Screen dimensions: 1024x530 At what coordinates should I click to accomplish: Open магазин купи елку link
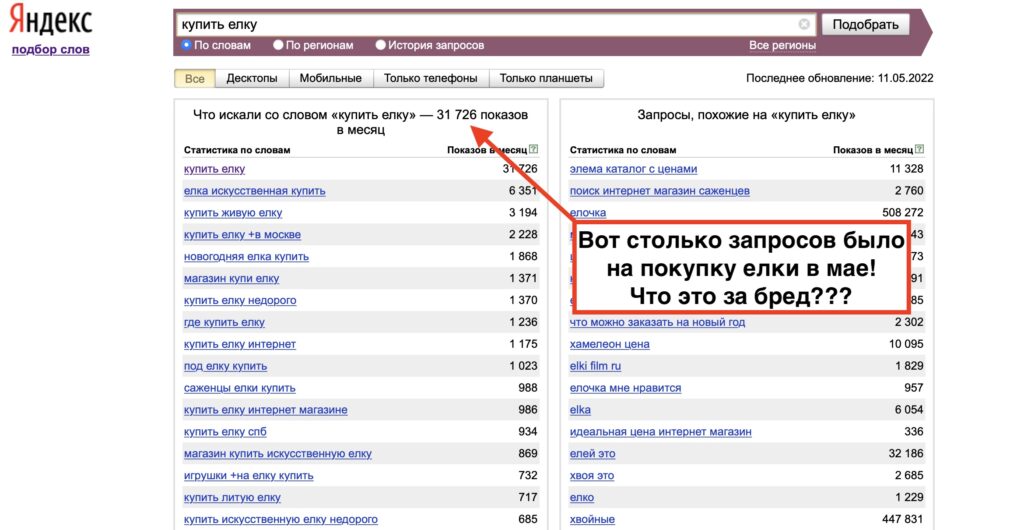pos(232,279)
